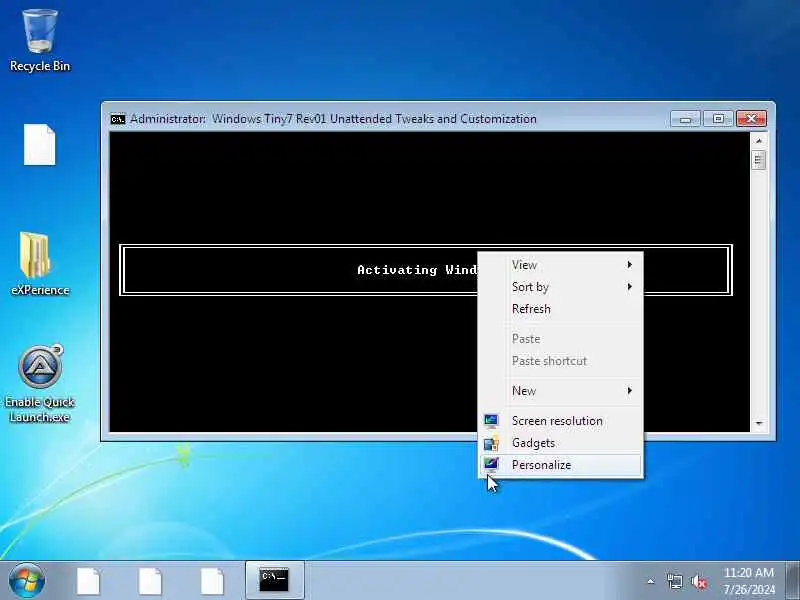Click the Screen resolution monitor icon
800x600 pixels.
[x=491, y=421]
